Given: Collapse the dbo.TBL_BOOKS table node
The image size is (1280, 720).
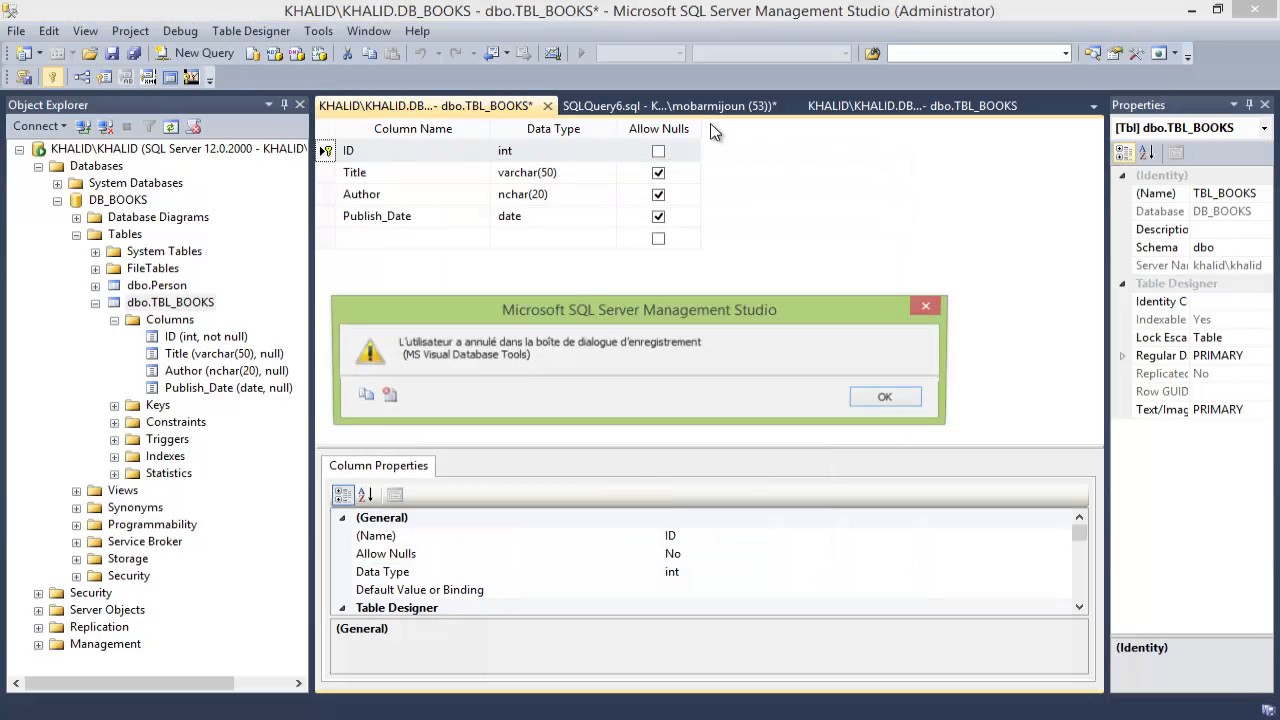Looking at the screenshot, I should 96,302.
